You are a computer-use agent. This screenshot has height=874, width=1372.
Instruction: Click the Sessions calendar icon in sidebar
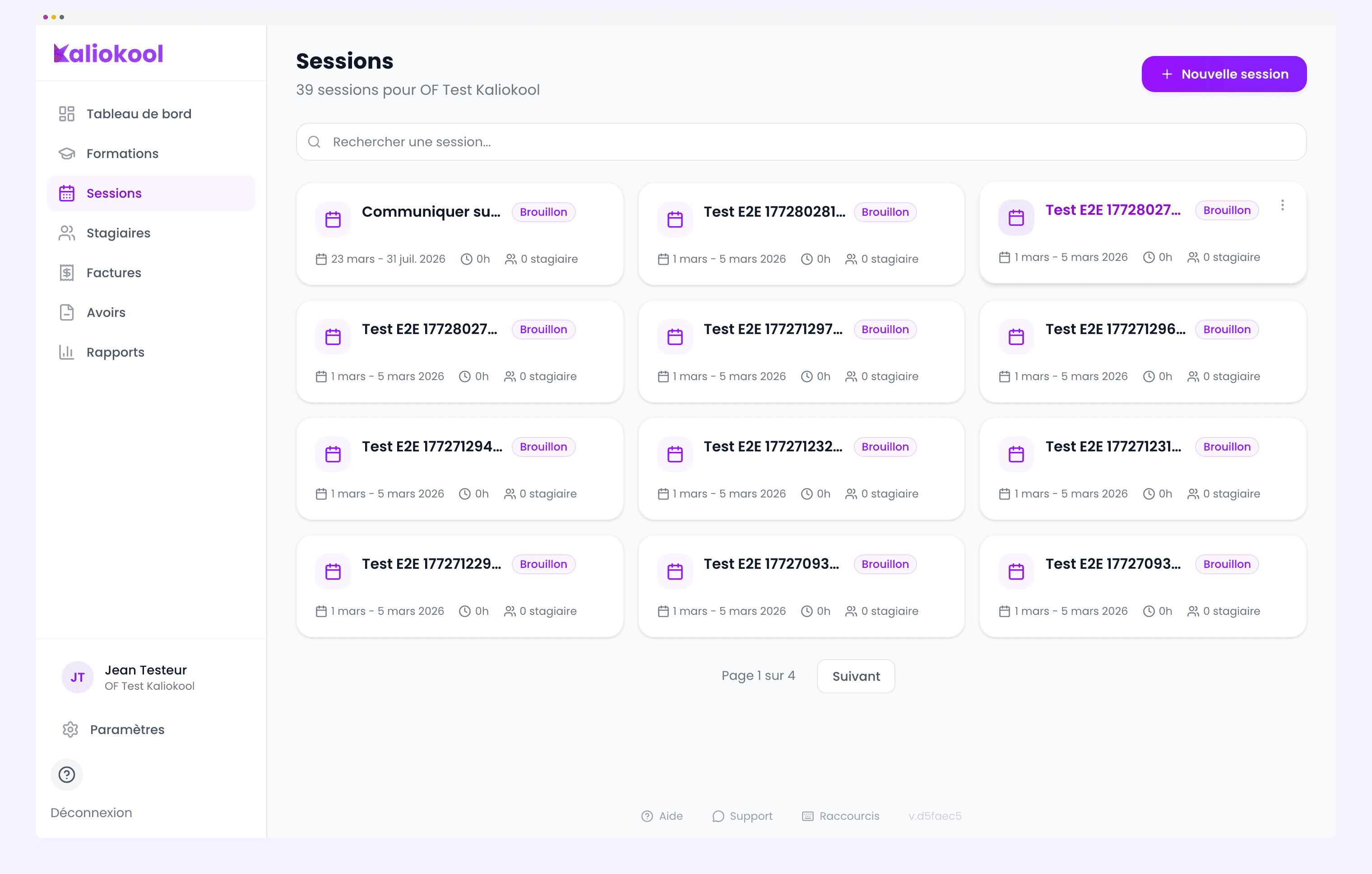tap(67, 193)
